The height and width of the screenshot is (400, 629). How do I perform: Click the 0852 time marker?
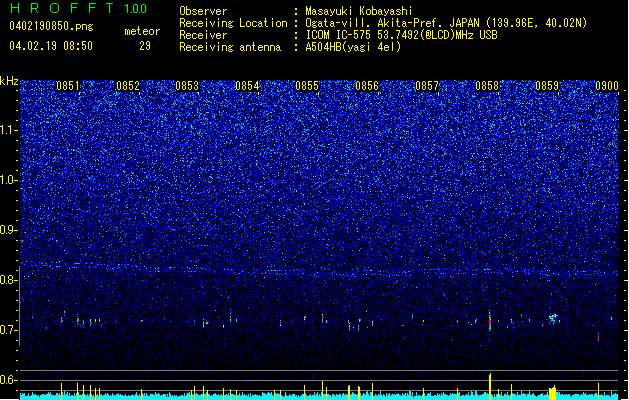(x=128, y=86)
